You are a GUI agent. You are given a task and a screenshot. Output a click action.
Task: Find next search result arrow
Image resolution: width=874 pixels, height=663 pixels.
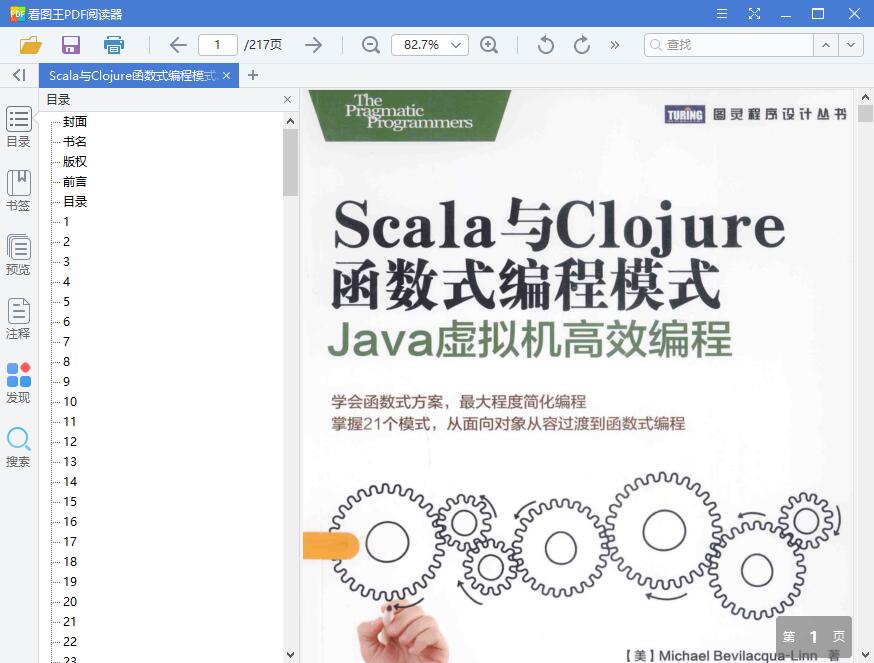click(851, 45)
